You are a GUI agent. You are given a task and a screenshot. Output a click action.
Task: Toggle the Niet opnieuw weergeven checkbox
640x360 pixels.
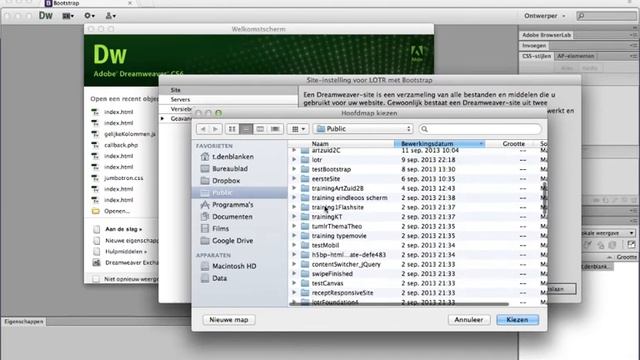(96, 279)
